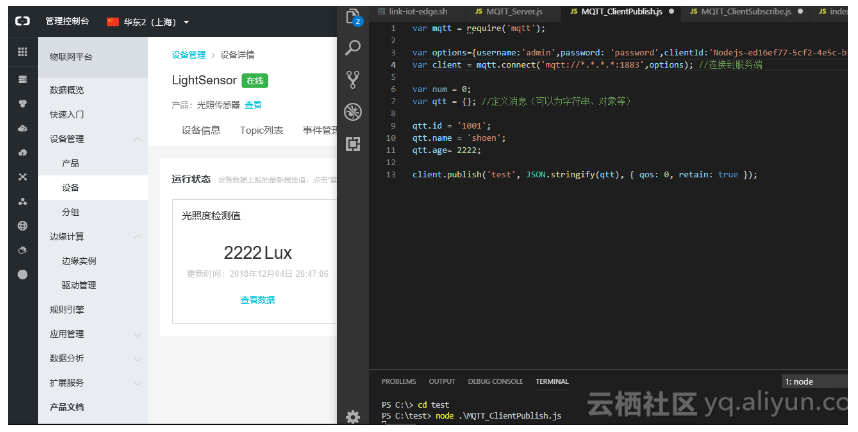Open VS Code Explorer files icon
This screenshot has height=432, width=858.
coord(353,17)
